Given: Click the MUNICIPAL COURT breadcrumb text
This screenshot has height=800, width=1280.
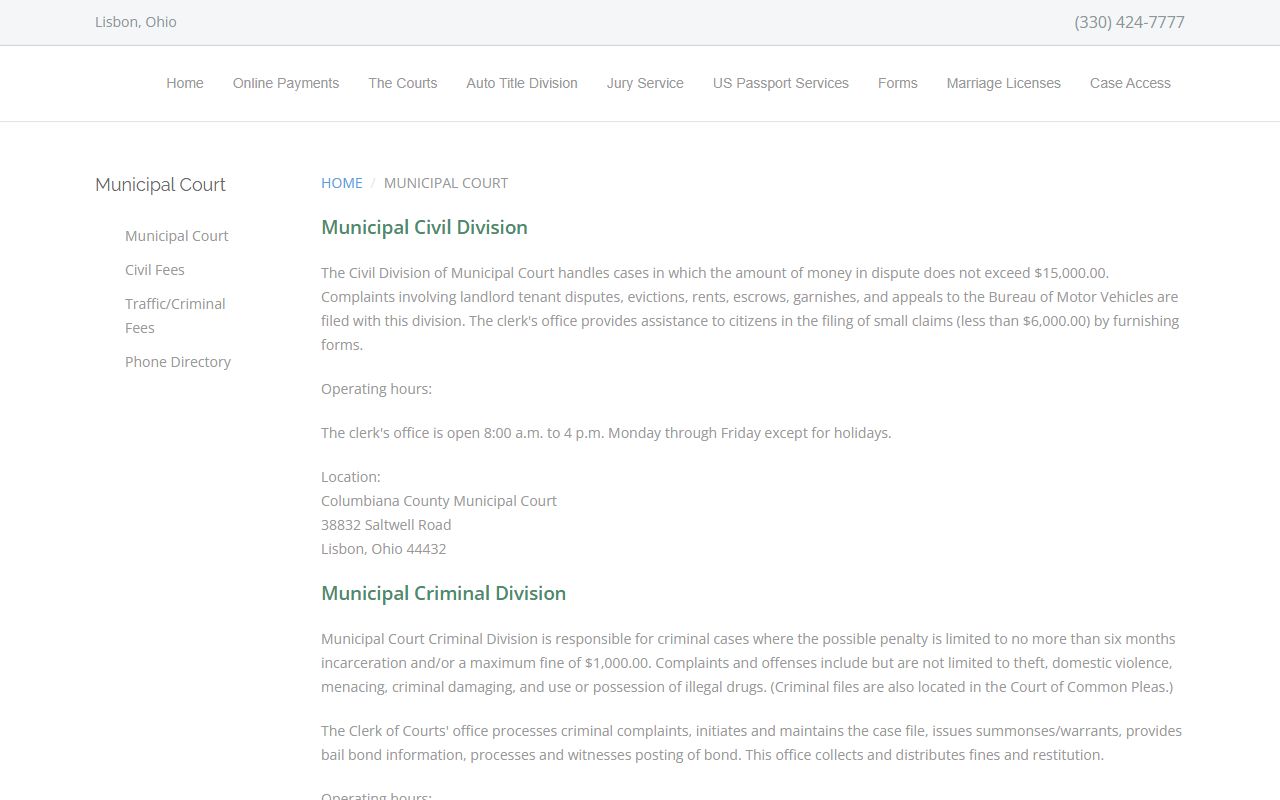Looking at the screenshot, I should (x=446, y=183).
